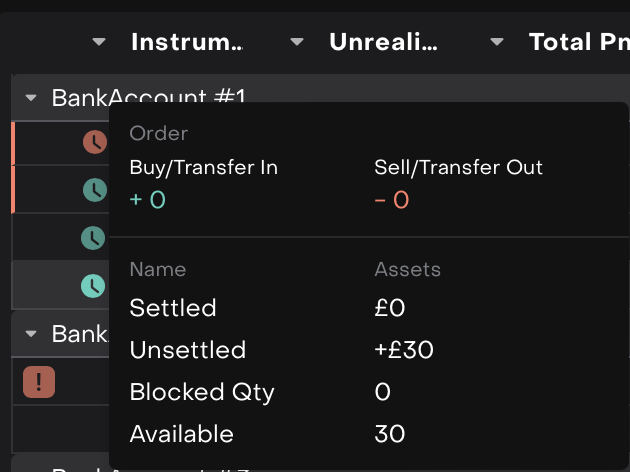Click the green +0 buy value
Viewport: 630px width, 472px height.
147,200
